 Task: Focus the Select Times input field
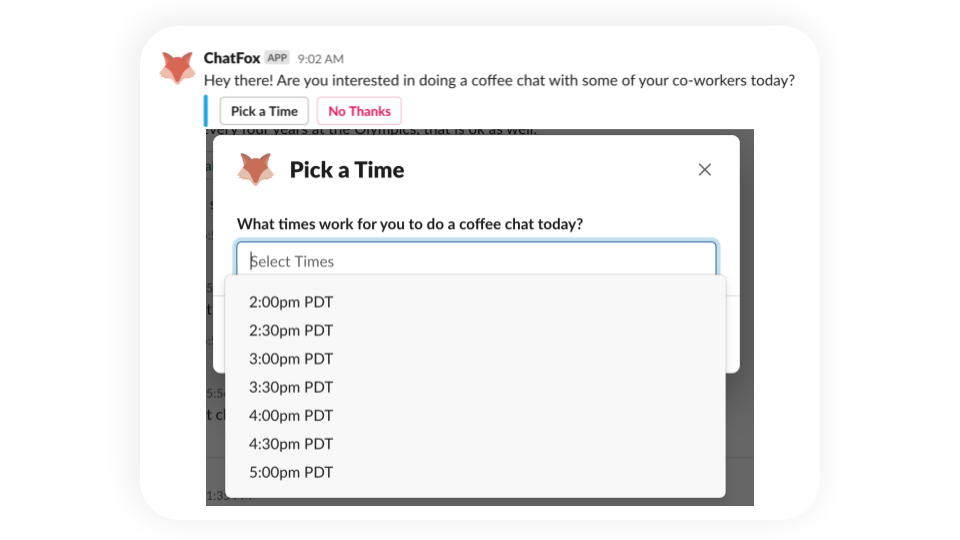coord(476,261)
